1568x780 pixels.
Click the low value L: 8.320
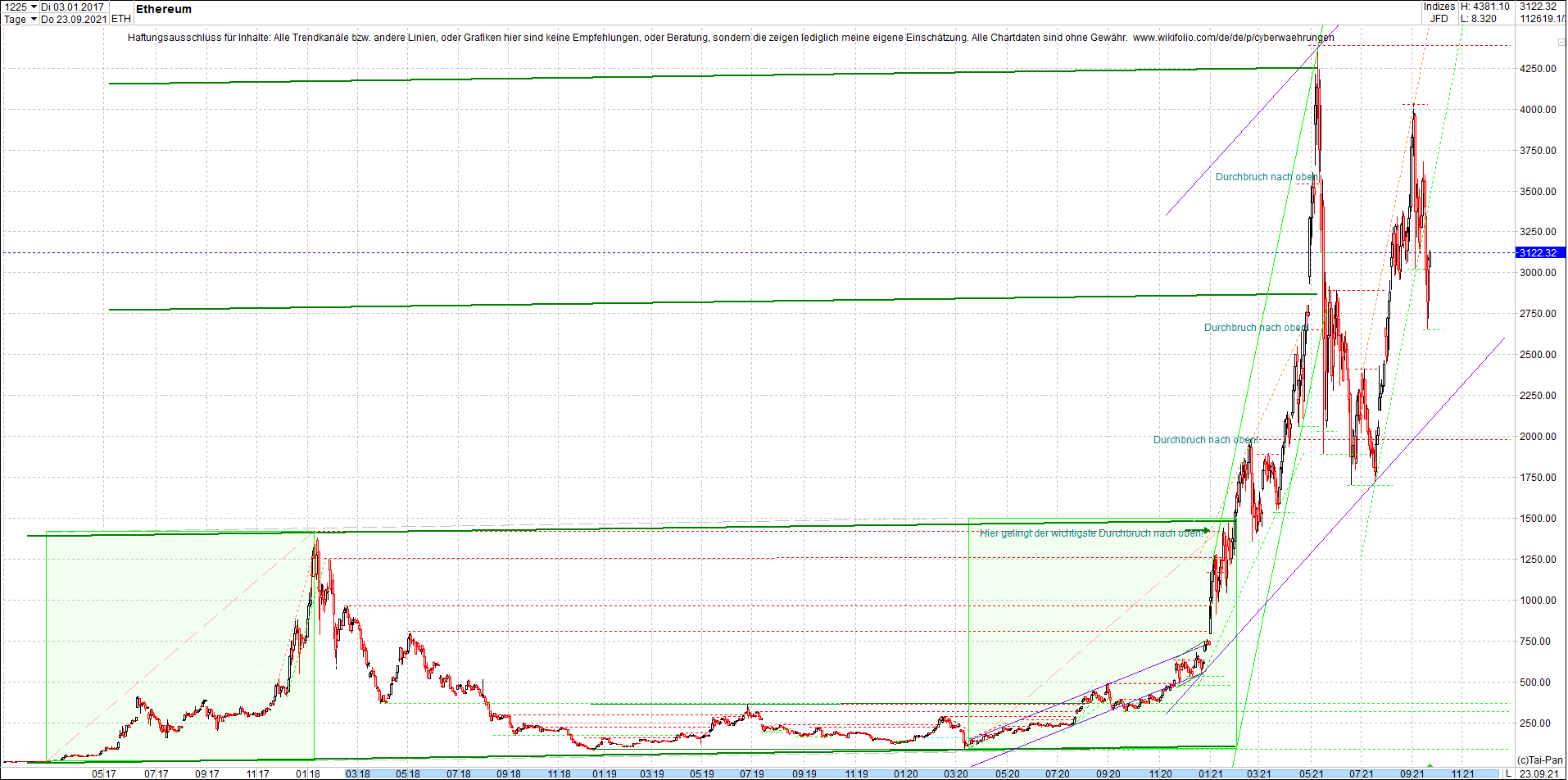pyautogui.click(x=1479, y=19)
